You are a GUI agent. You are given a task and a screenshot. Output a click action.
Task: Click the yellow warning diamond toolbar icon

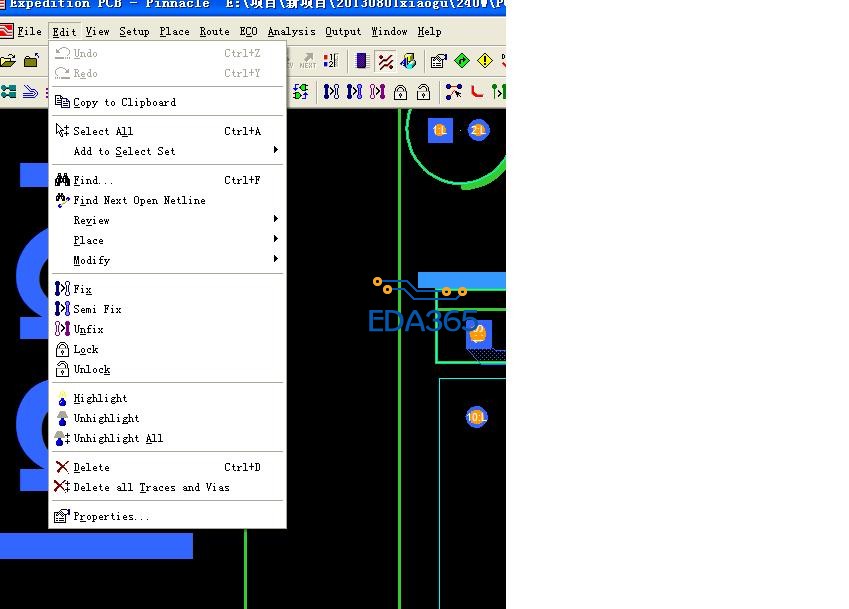[485, 61]
